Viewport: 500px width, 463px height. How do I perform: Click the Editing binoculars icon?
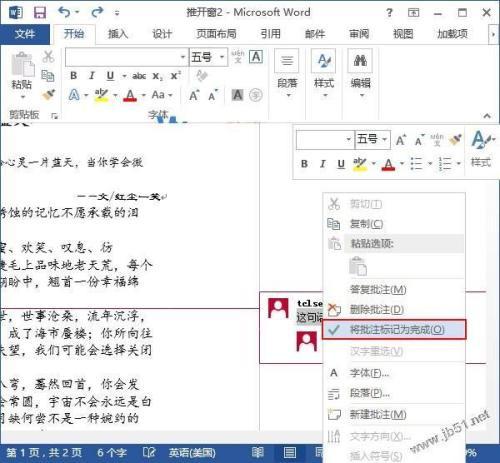pyautogui.click(x=360, y=61)
